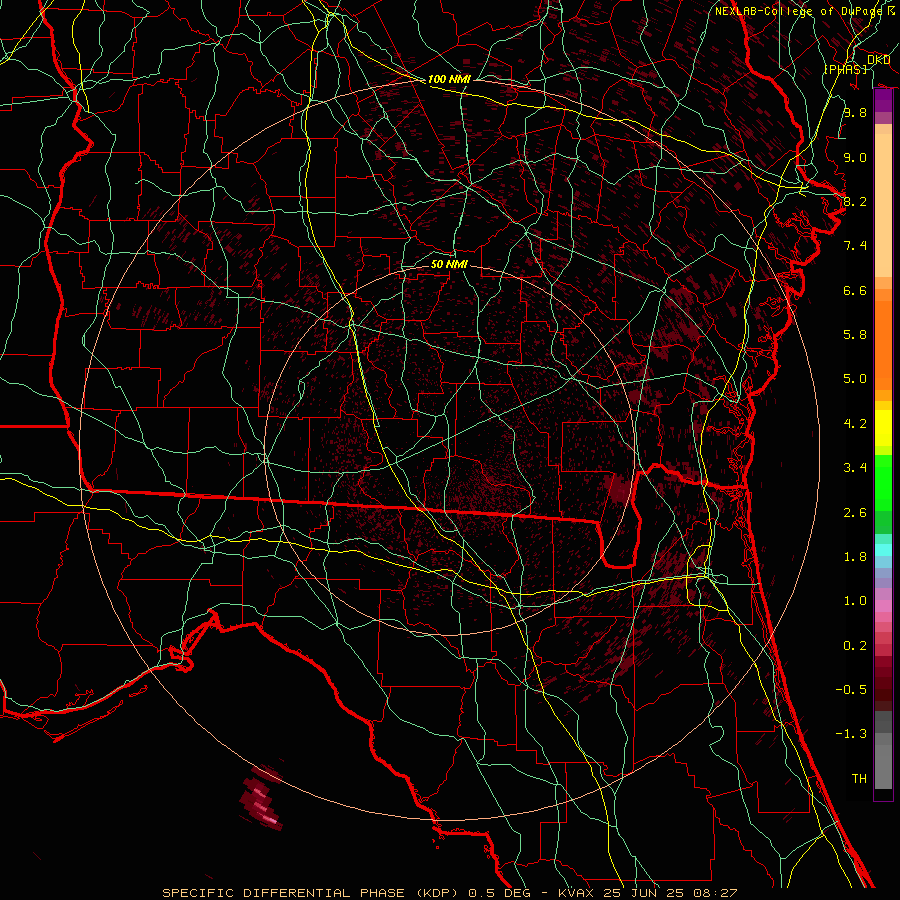
Task: Pick the bright green segment of the color bar
Action: (x=883, y=482)
